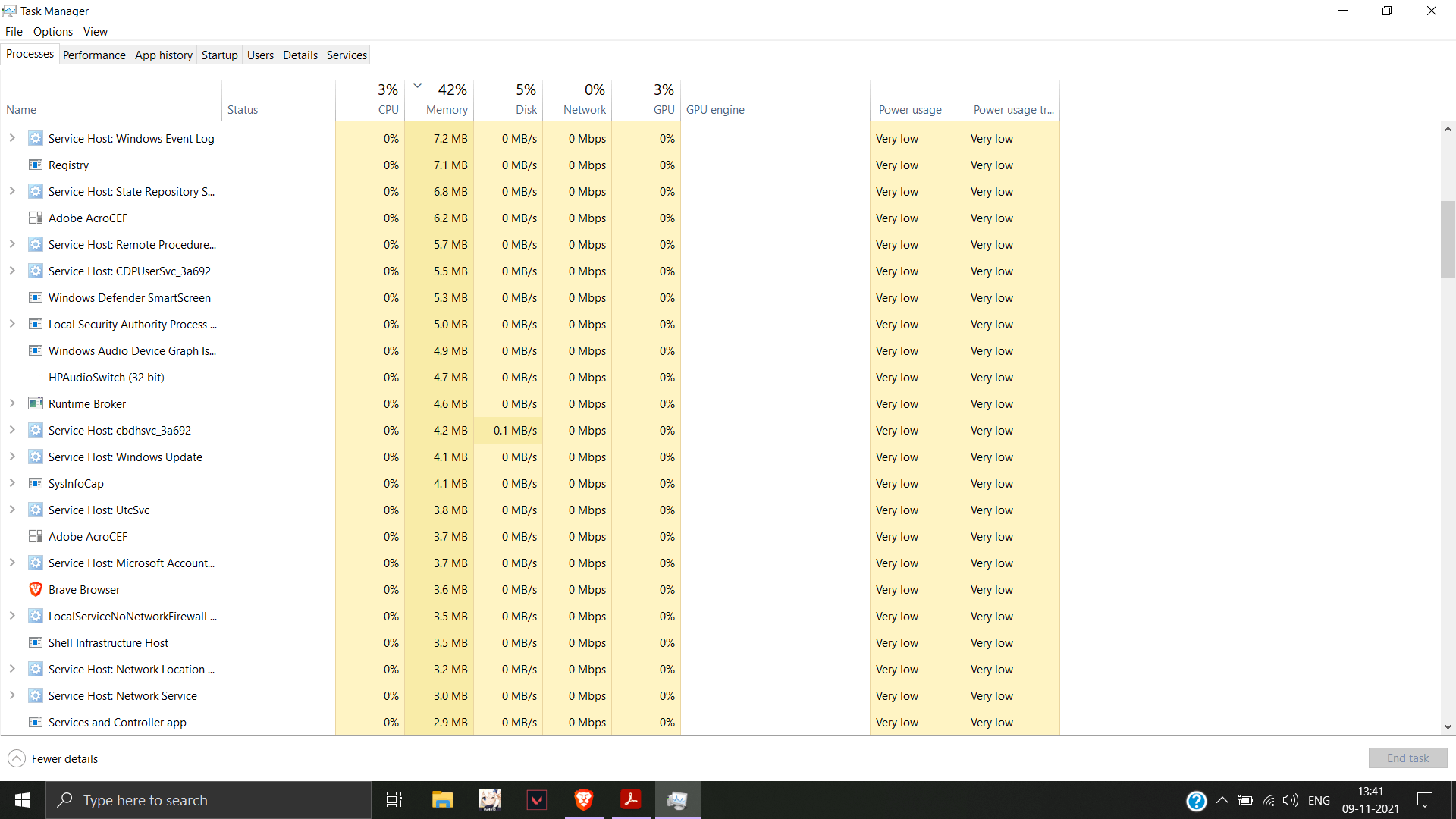This screenshot has height=819, width=1456.
Task: Click the Service Host: UtcSvc gear icon
Action: pos(35,510)
